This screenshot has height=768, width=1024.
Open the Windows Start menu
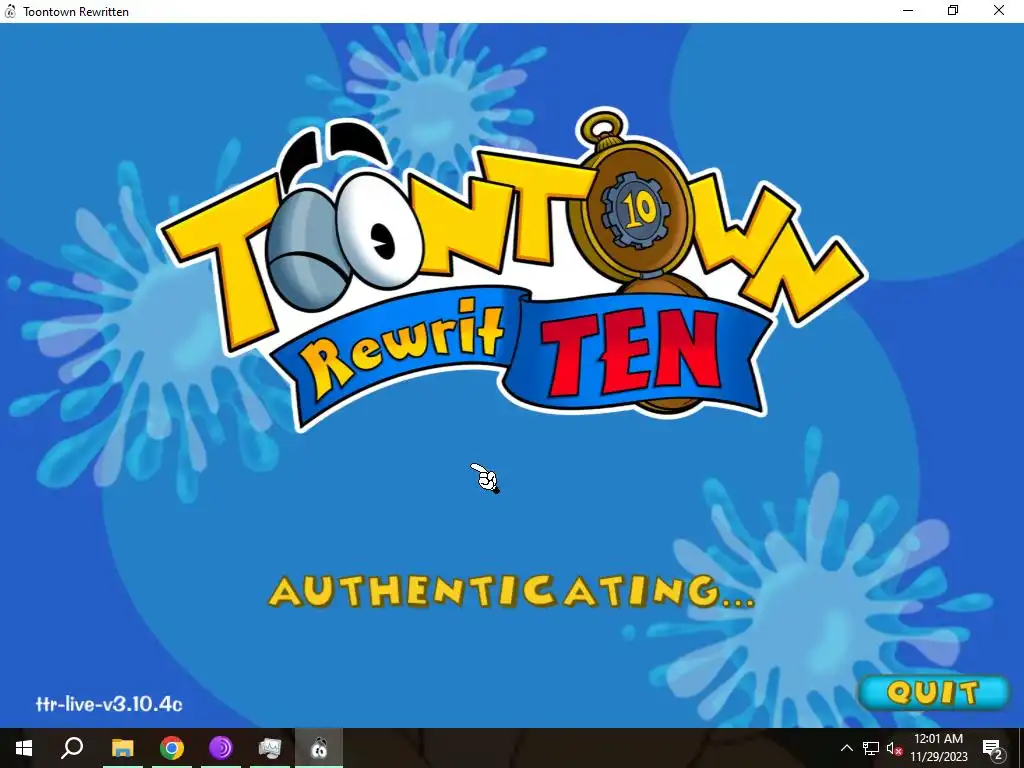(x=24, y=748)
